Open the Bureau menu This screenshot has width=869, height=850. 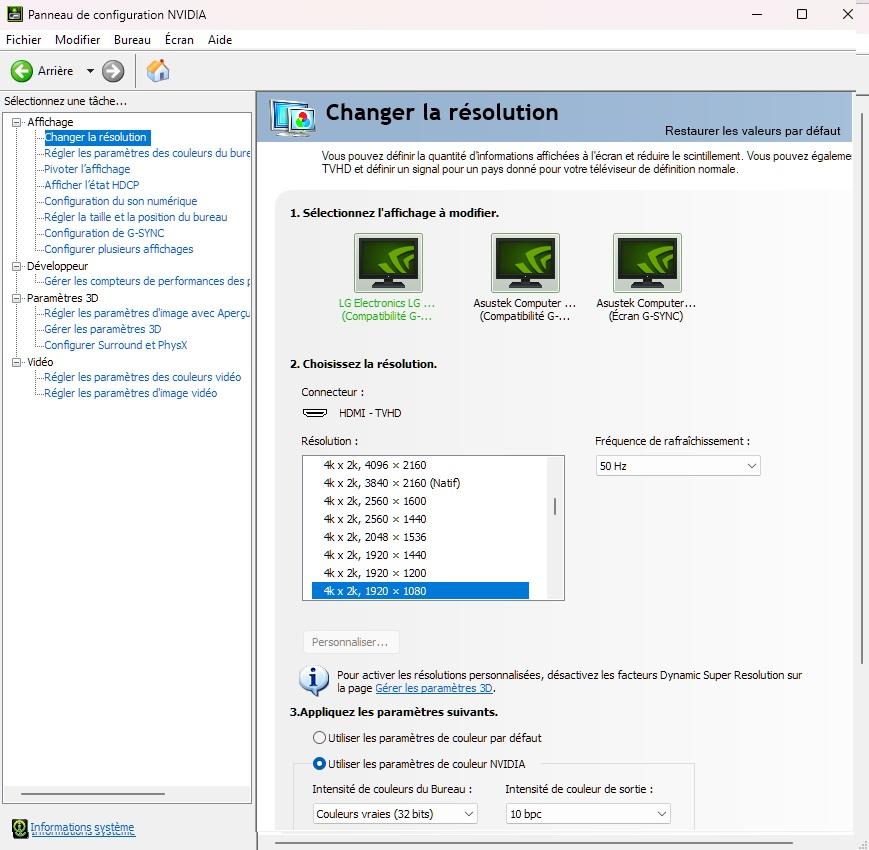coord(132,40)
